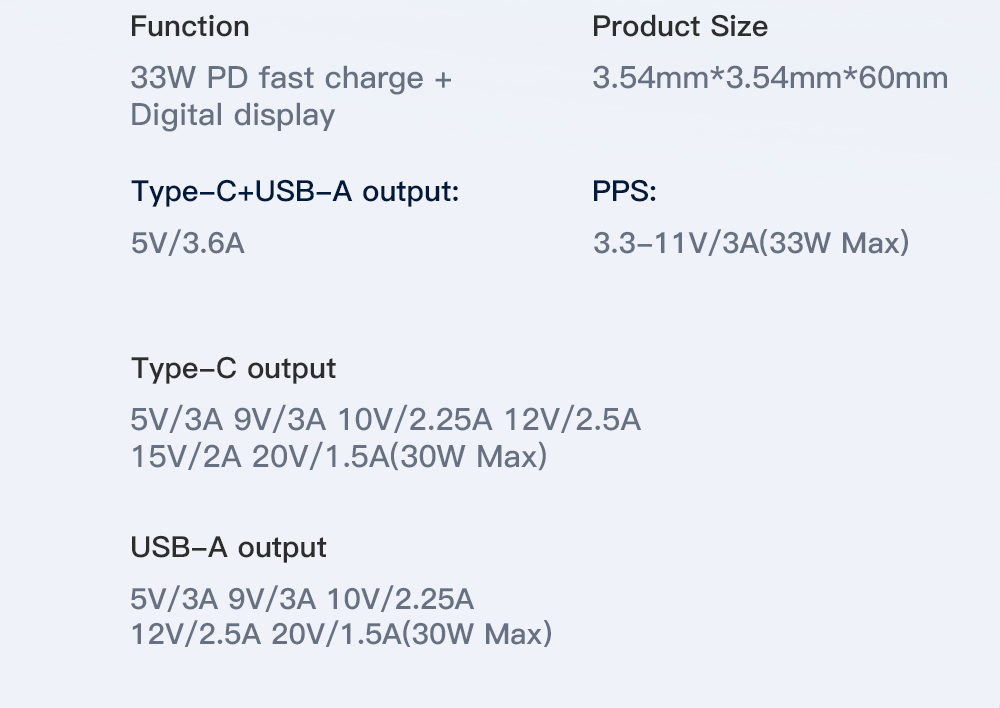Click the word 33W in the Function description
The image size is (1000, 708).
163,78
